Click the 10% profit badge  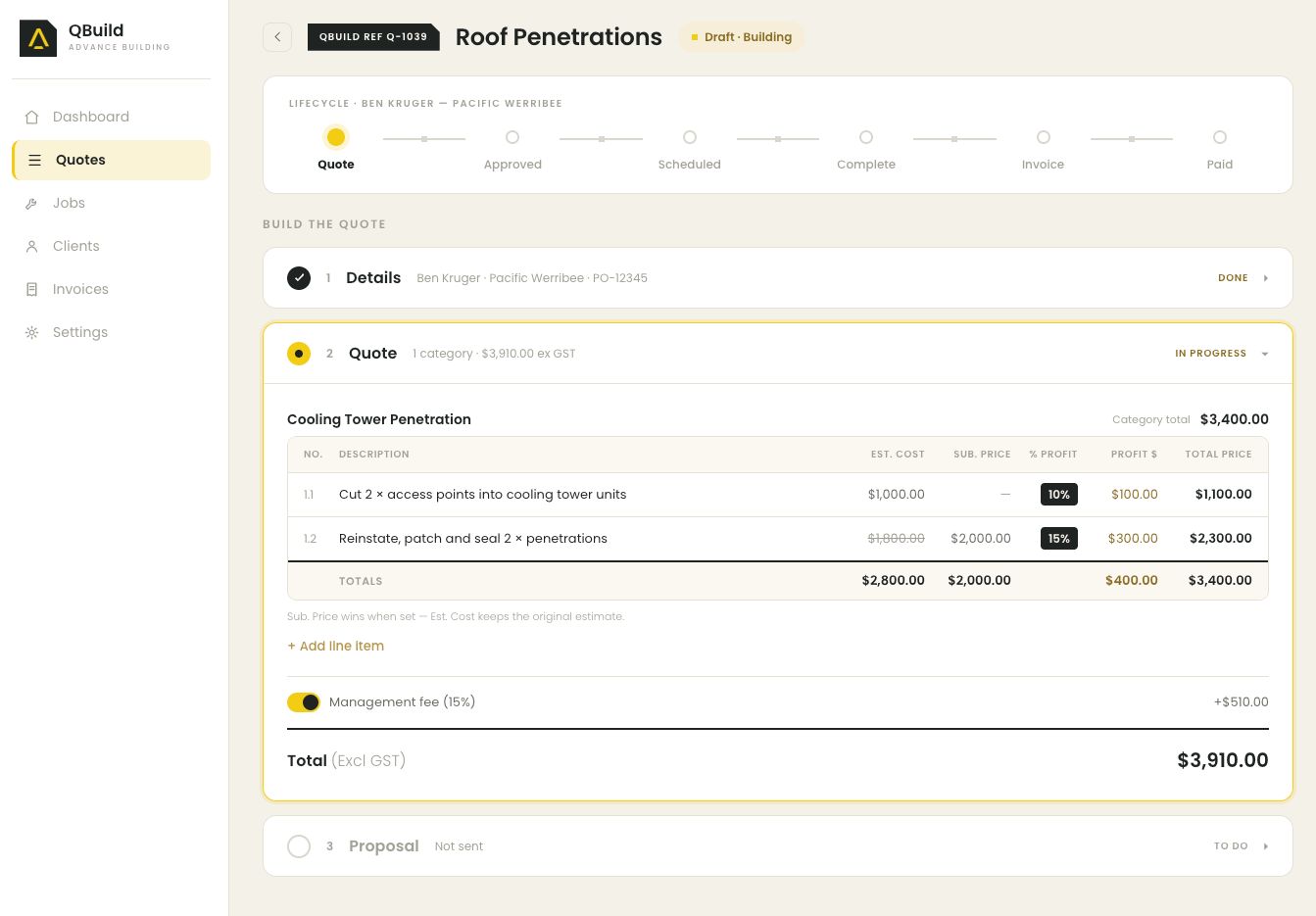click(1059, 495)
